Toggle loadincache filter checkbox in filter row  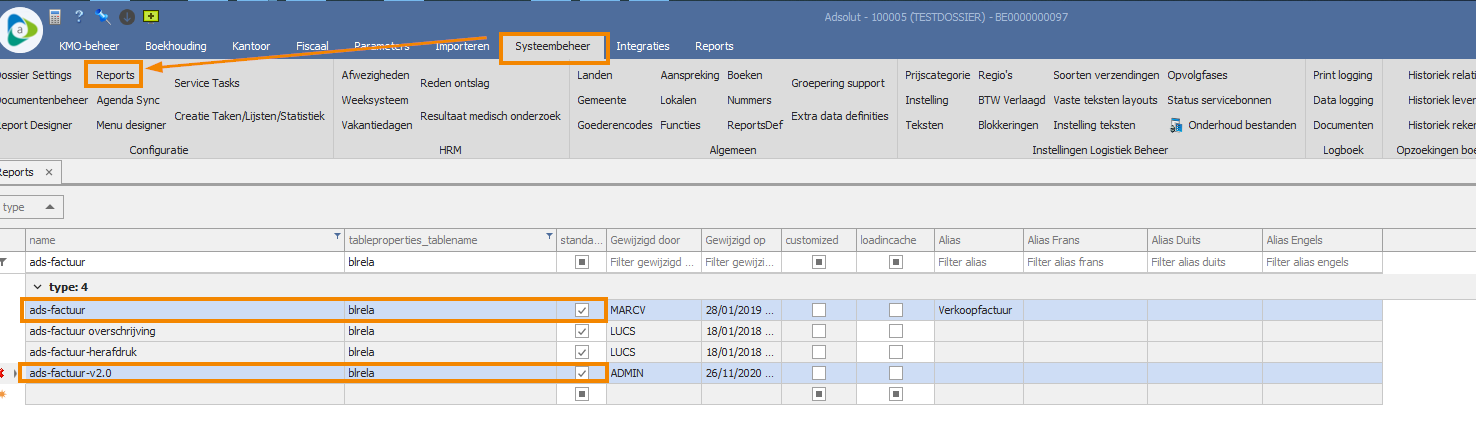point(896,262)
